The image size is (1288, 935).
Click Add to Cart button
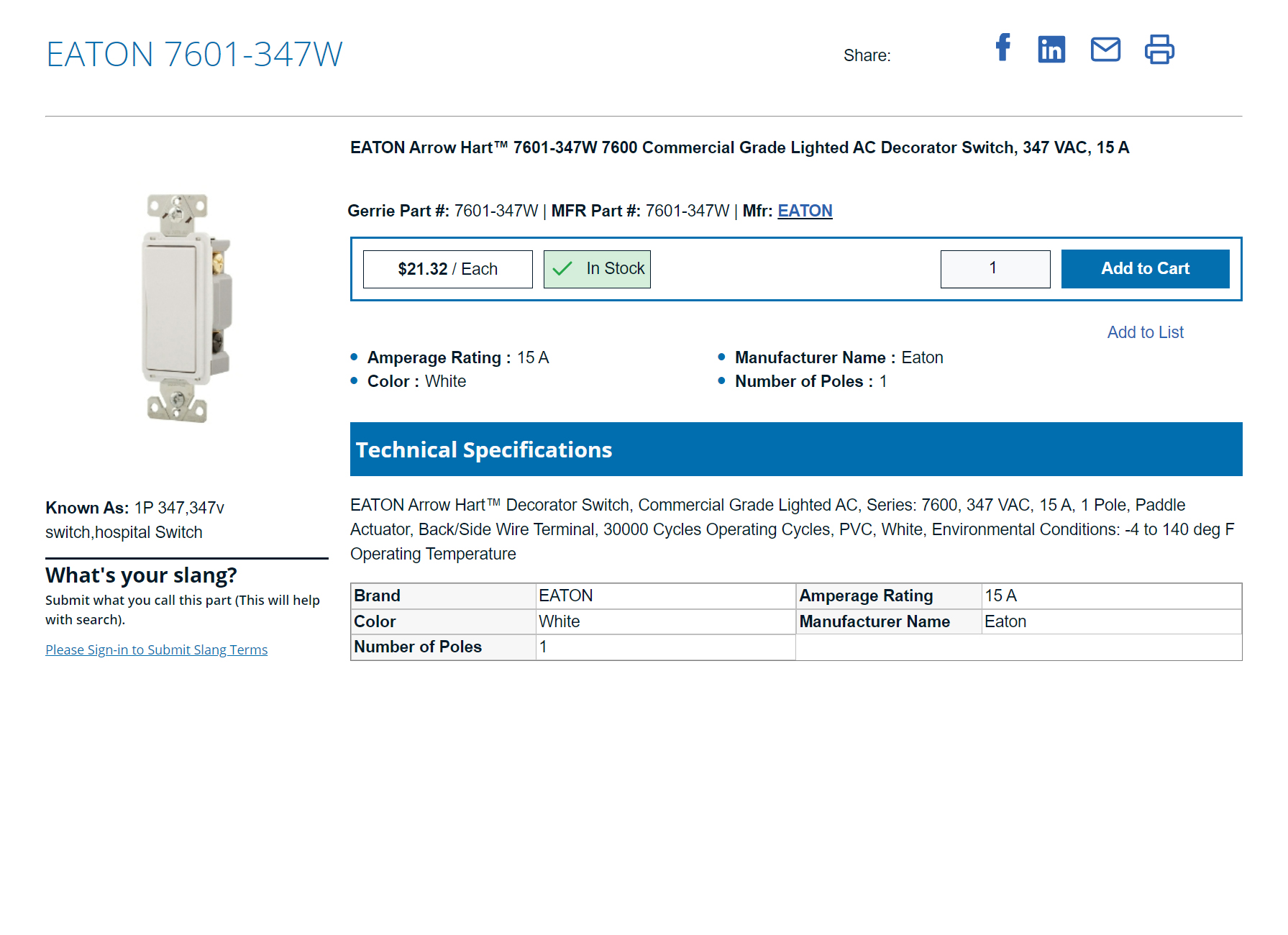coord(1145,269)
